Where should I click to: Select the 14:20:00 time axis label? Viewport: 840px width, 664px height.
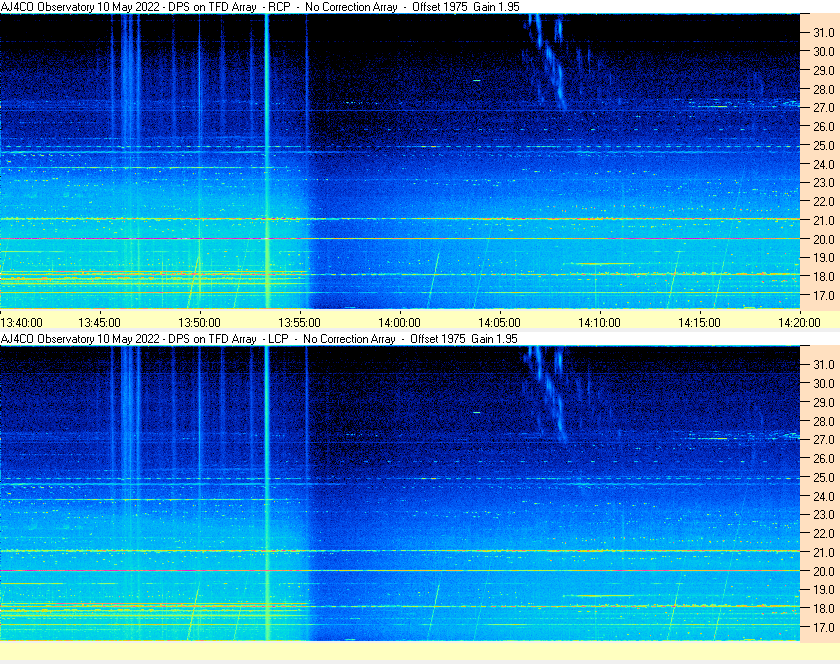pyautogui.click(x=799, y=323)
